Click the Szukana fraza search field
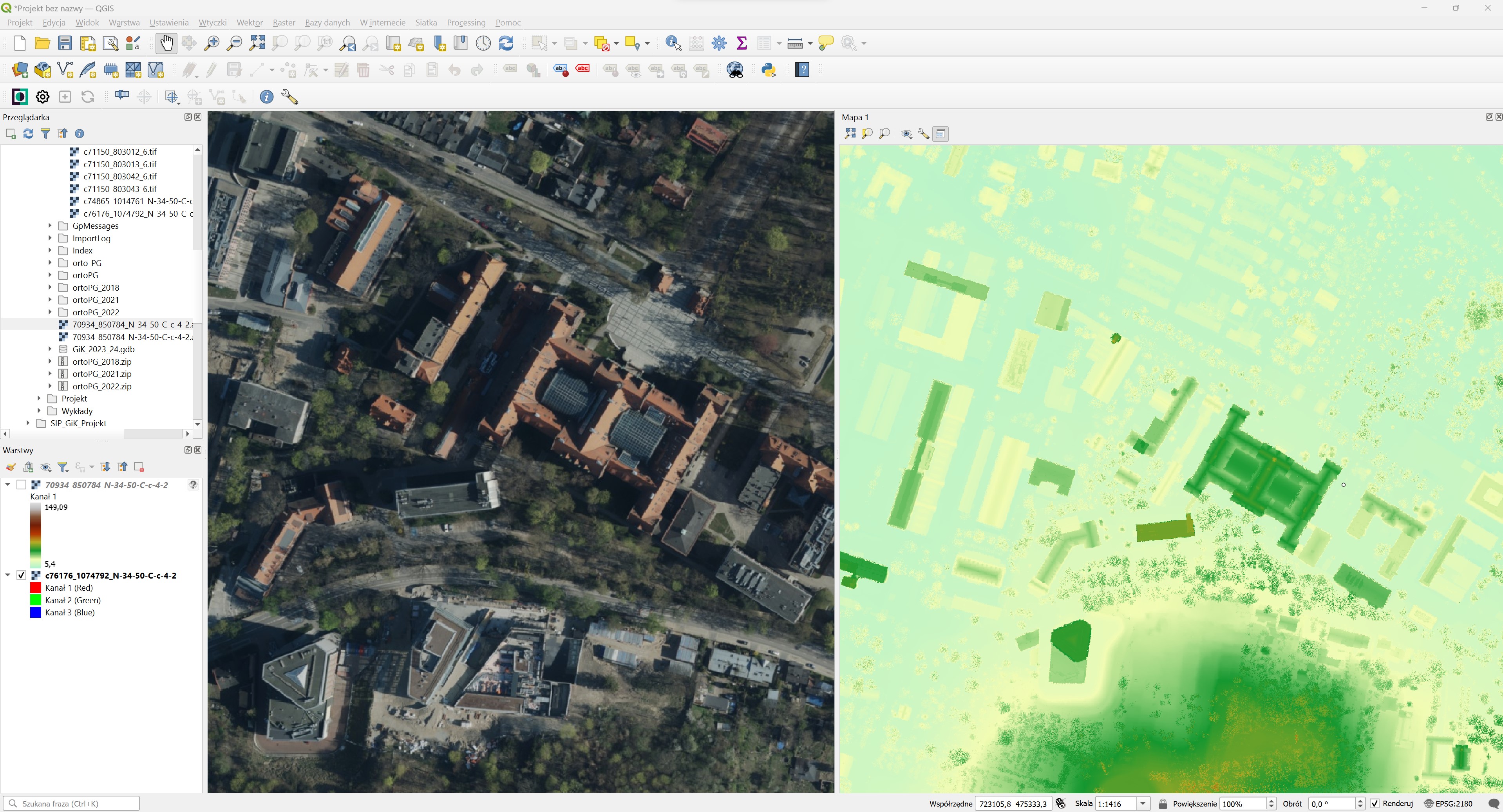The width and height of the screenshot is (1503, 812). (71, 803)
